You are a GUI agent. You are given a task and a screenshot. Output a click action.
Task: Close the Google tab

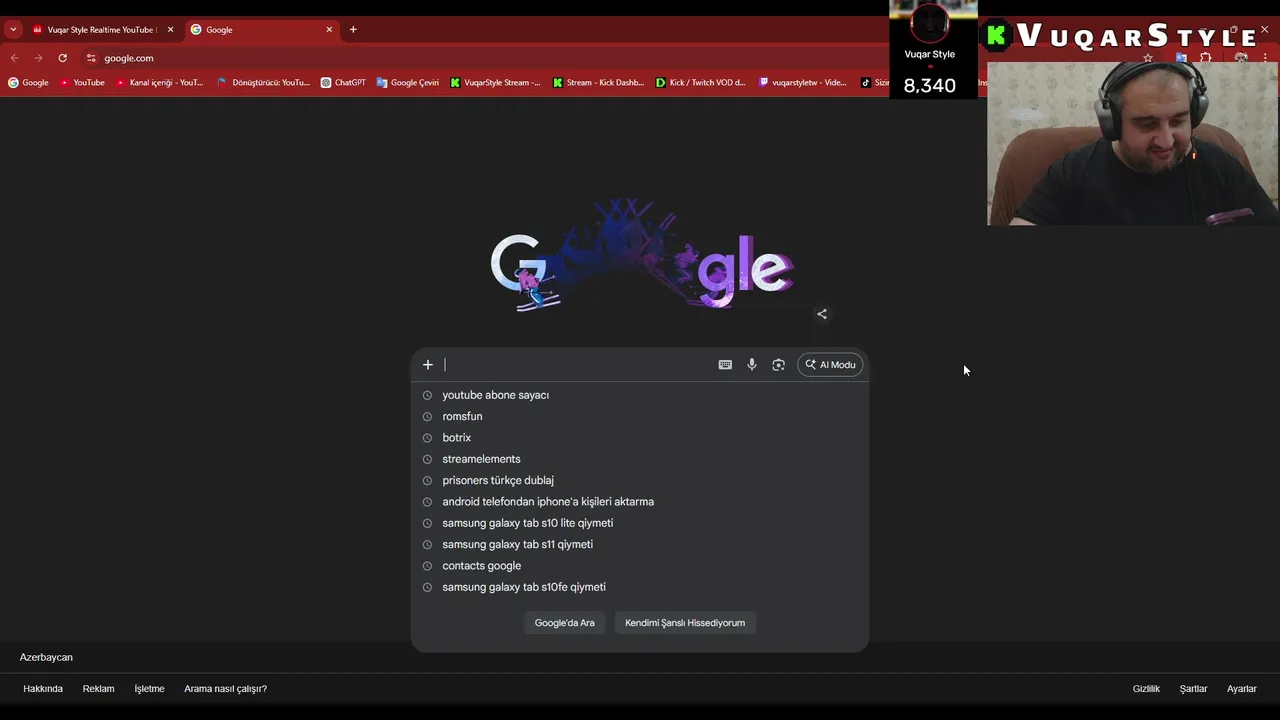coord(329,30)
